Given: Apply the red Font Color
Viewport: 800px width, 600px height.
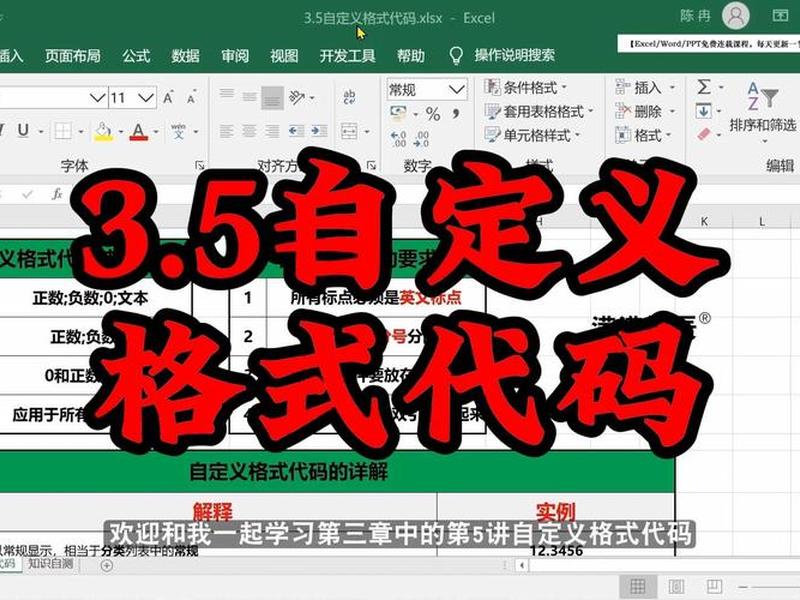Looking at the screenshot, I should coord(138,132).
